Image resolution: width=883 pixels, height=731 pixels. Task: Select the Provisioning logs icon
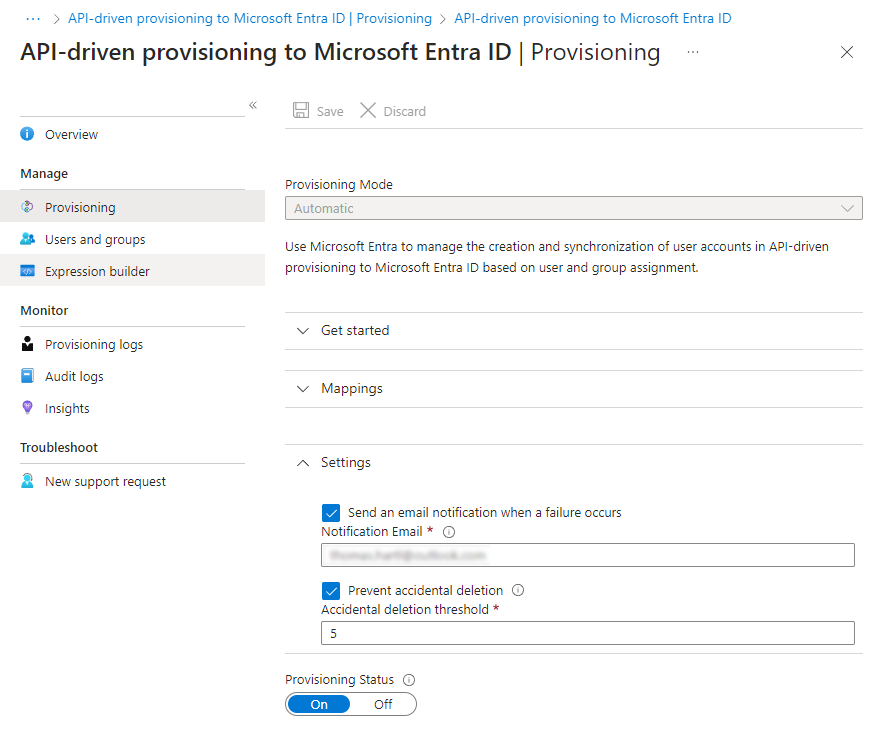(x=25, y=344)
